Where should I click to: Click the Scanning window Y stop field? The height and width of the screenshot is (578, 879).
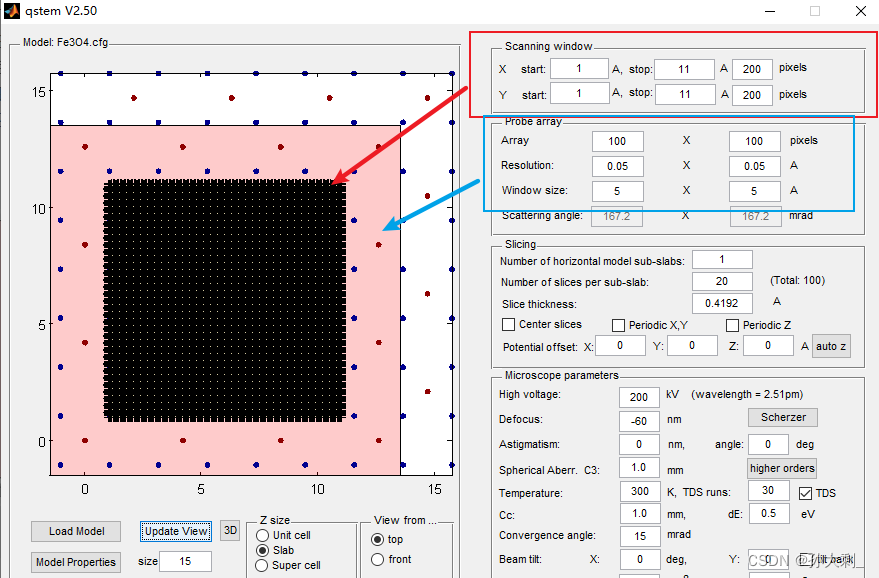[x=685, y=94]
